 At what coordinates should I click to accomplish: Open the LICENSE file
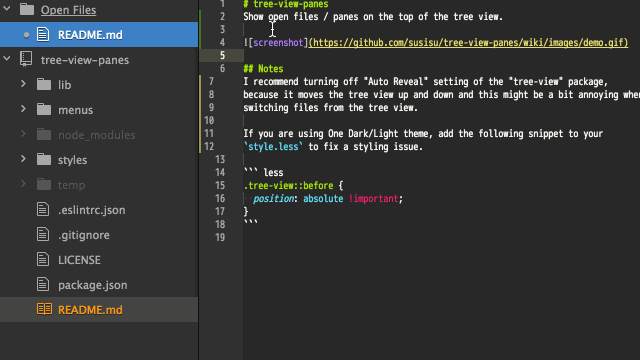(79, 260)
